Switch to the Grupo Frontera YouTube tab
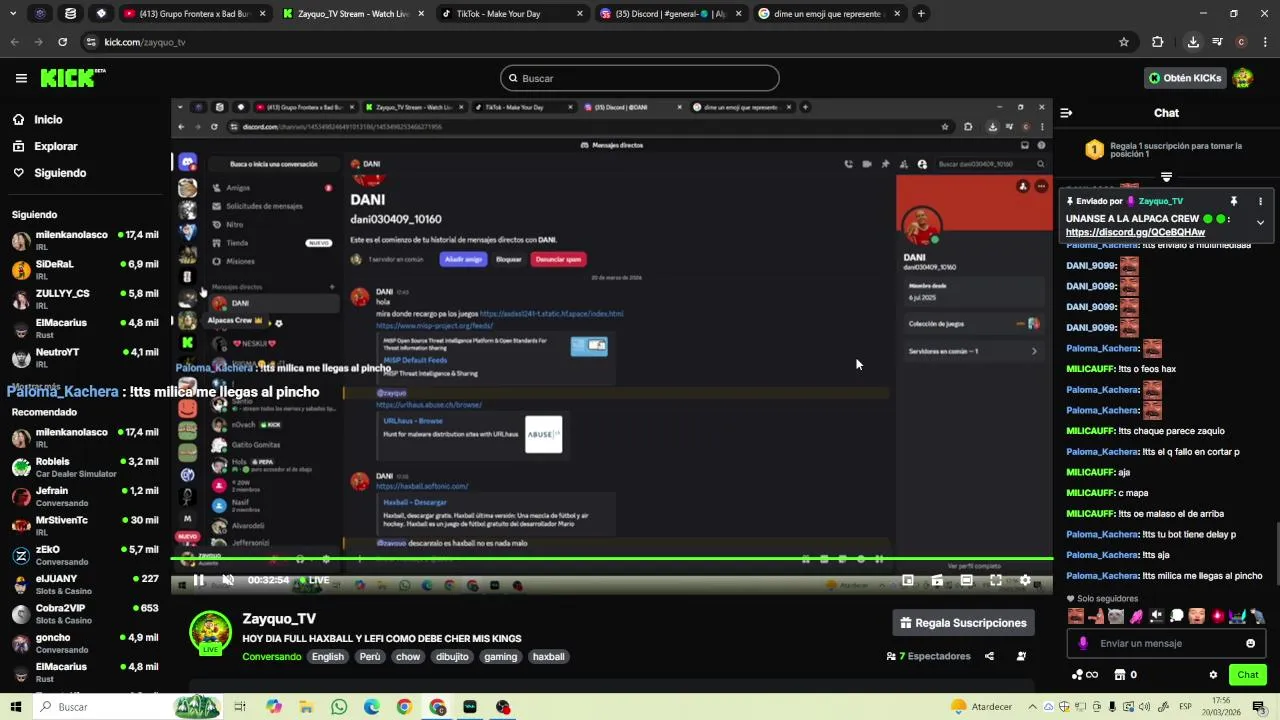The width and height of the screenshot is (1280, 720). [x=195, y=14]
